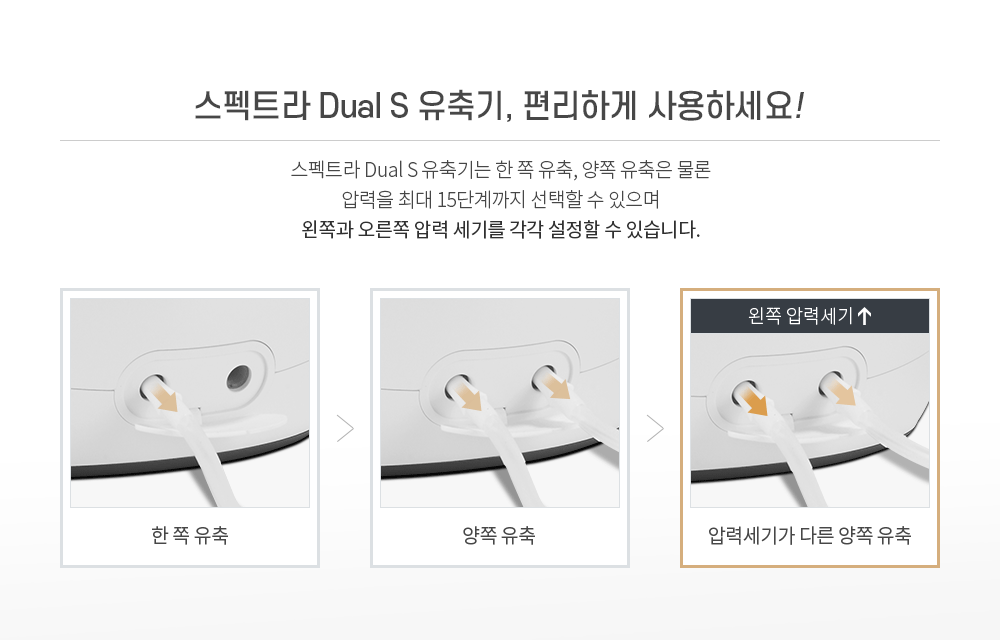The width and height of the screenshot is (1000, 640).
Task: Click the 왼쪽 압력세기 dark banner
Action: pyautogui.click(x=810, y=316)
